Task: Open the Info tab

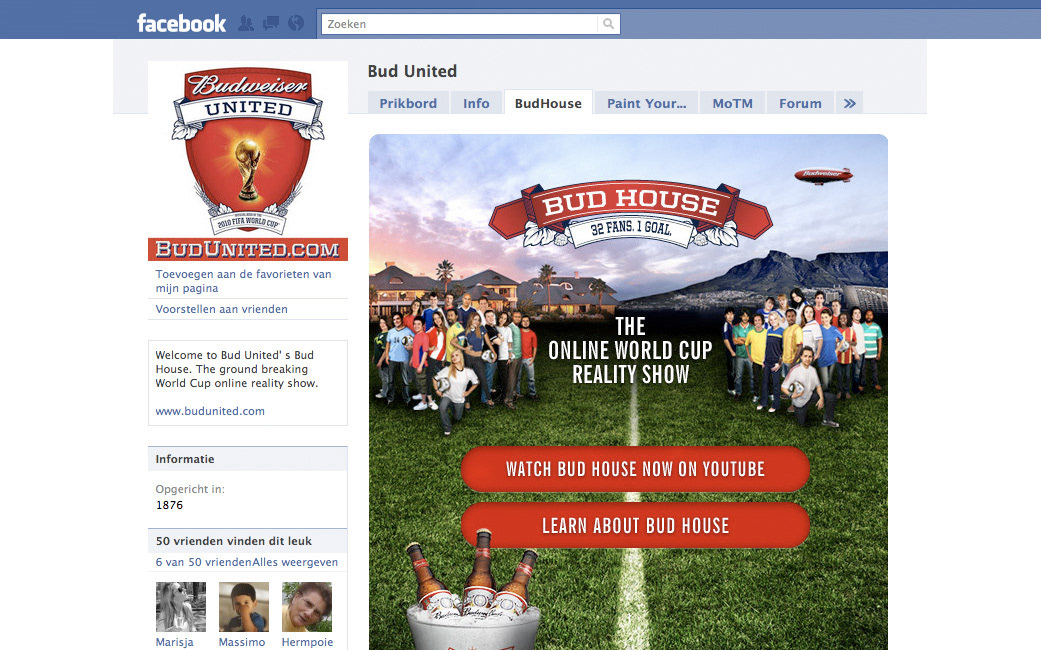Action: click(476, 103)
